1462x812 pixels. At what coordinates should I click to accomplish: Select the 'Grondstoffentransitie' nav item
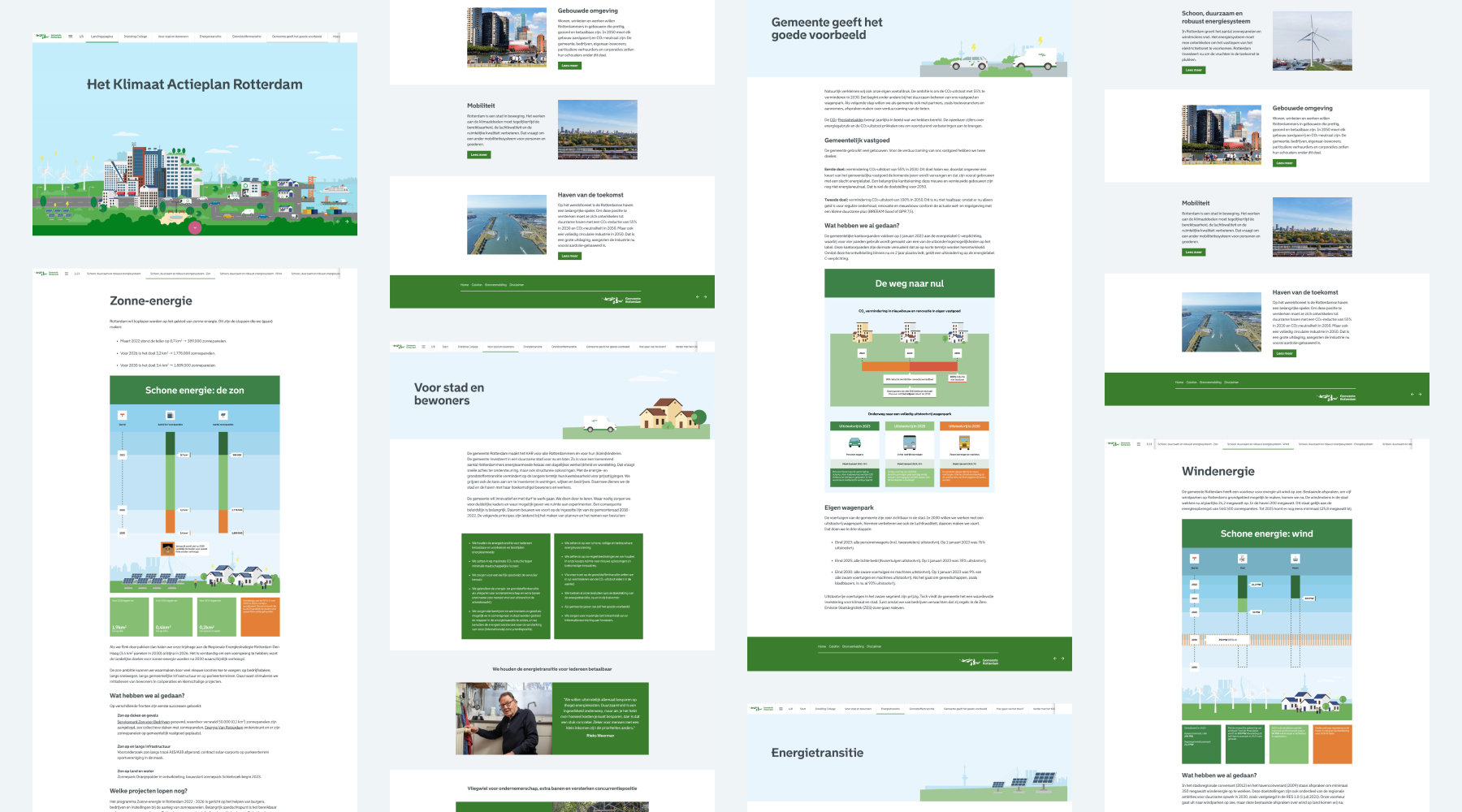(247, 37)
